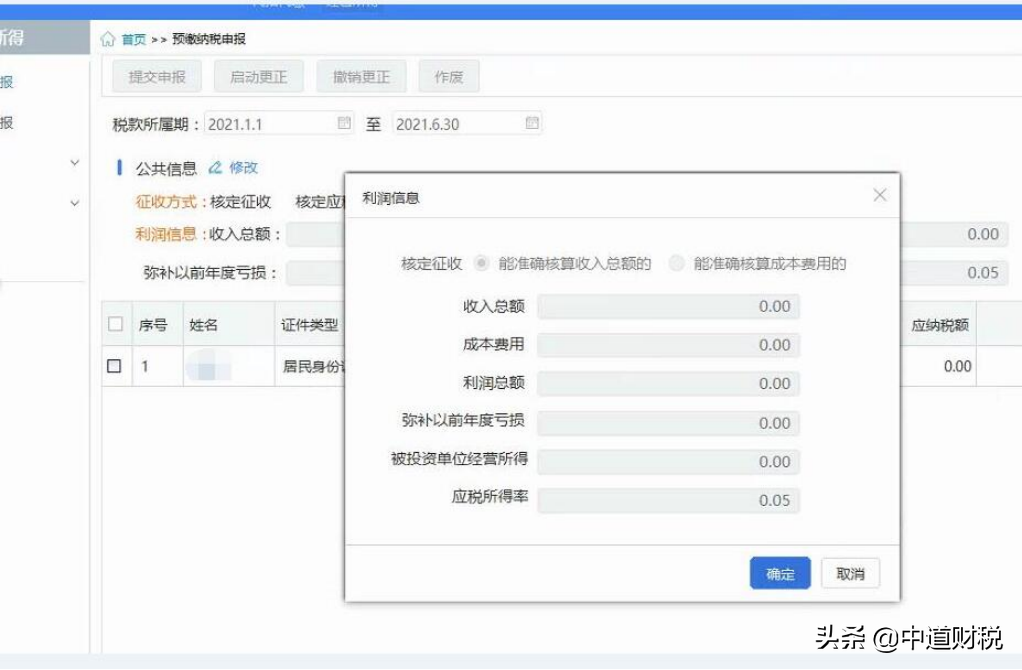This screenshot has width=1022, height=670.
Task: Select radio 能准确核算成本费用的
Action: click(x=677, y=263)
